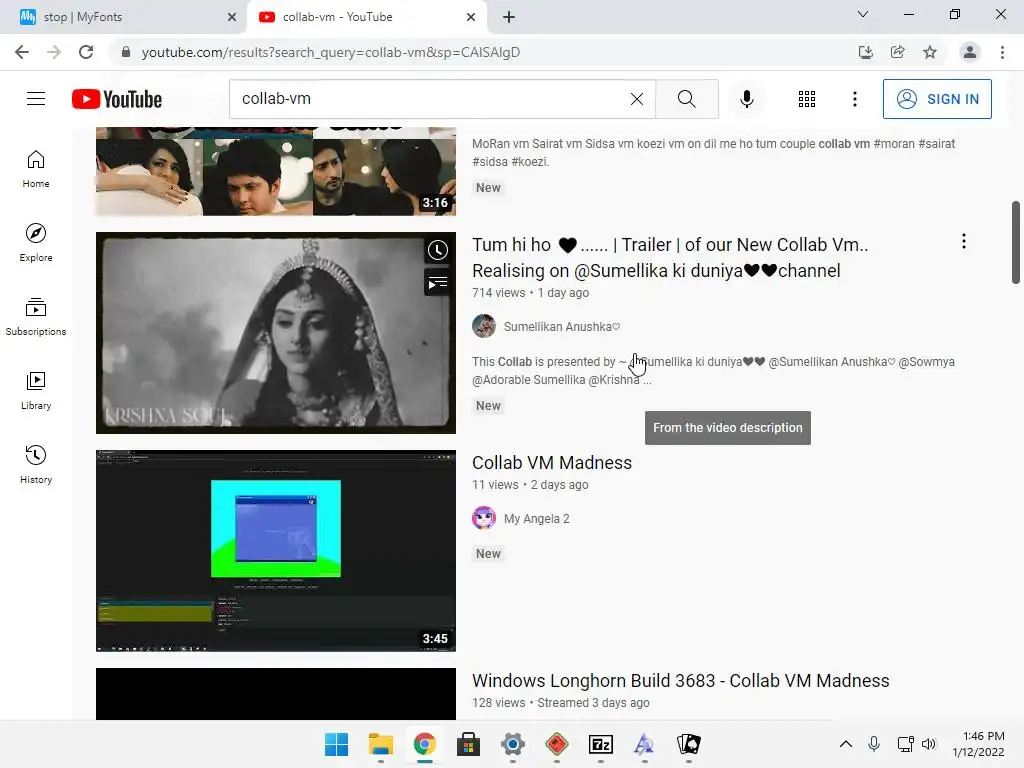Start voice search with the microphone icon

746,99
